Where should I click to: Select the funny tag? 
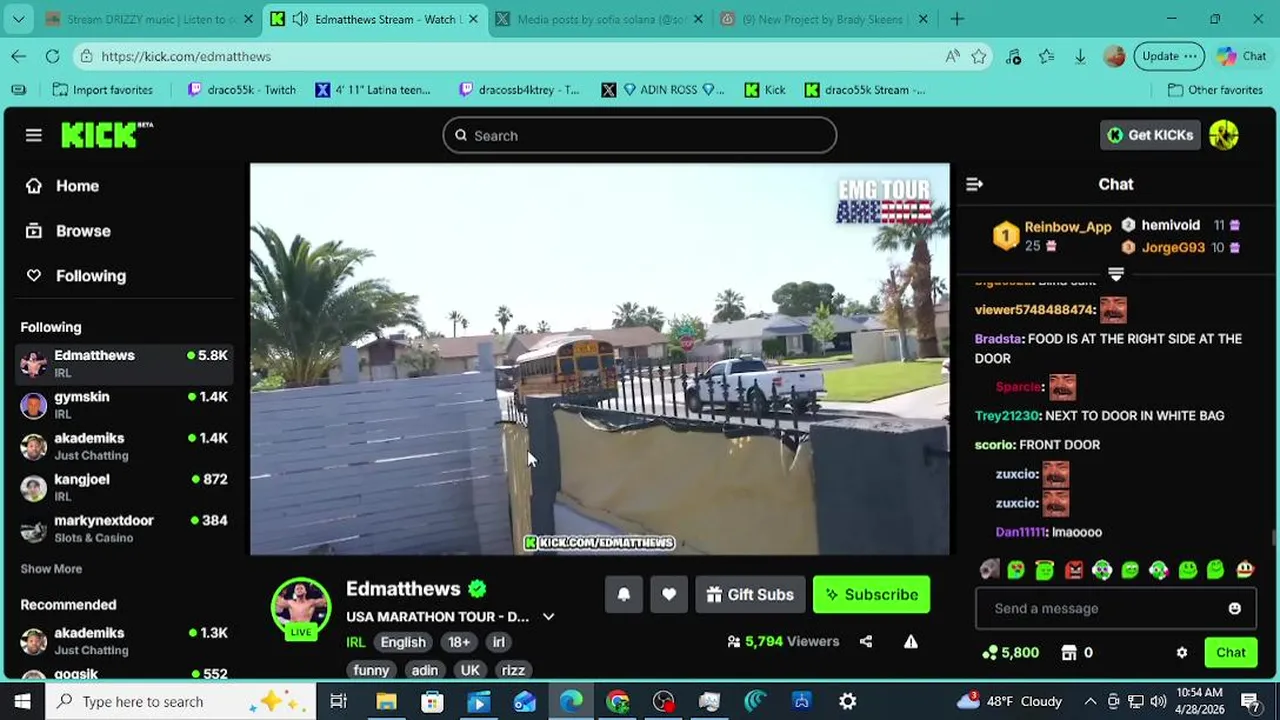[371, 670]
